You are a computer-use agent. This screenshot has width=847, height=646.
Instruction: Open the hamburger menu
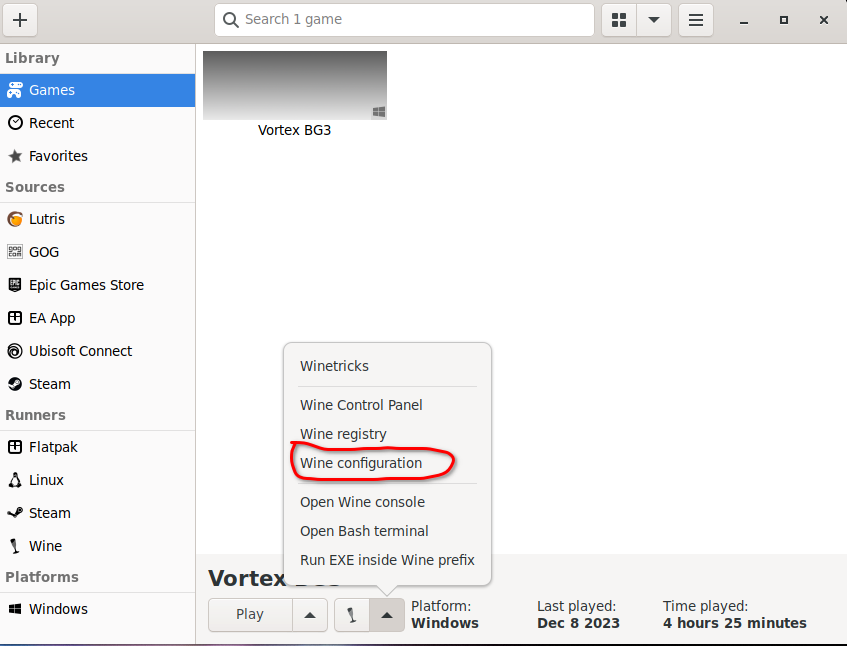696,20
